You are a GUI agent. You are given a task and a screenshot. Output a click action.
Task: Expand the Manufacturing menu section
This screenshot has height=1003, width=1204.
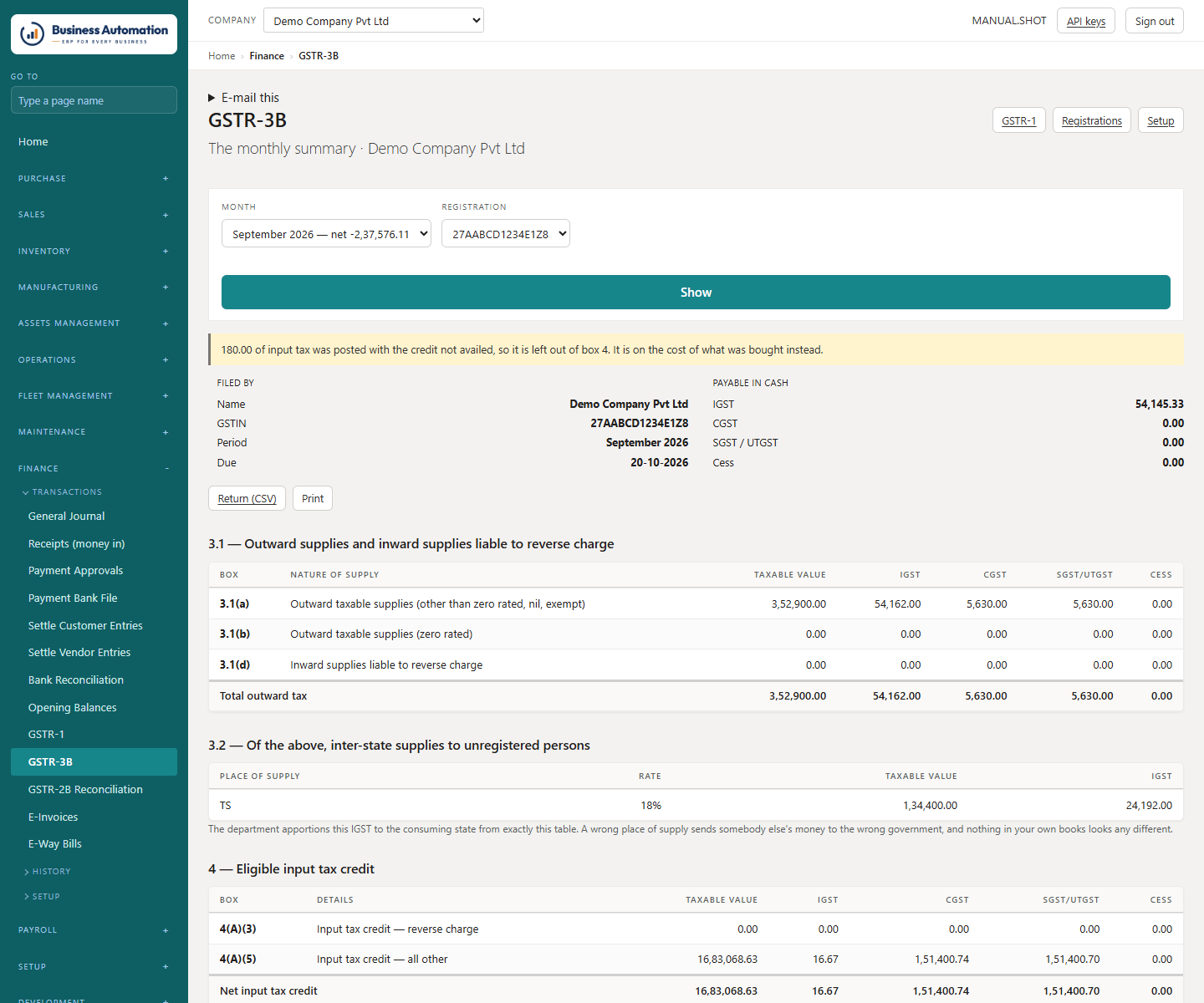click(94, 288)
